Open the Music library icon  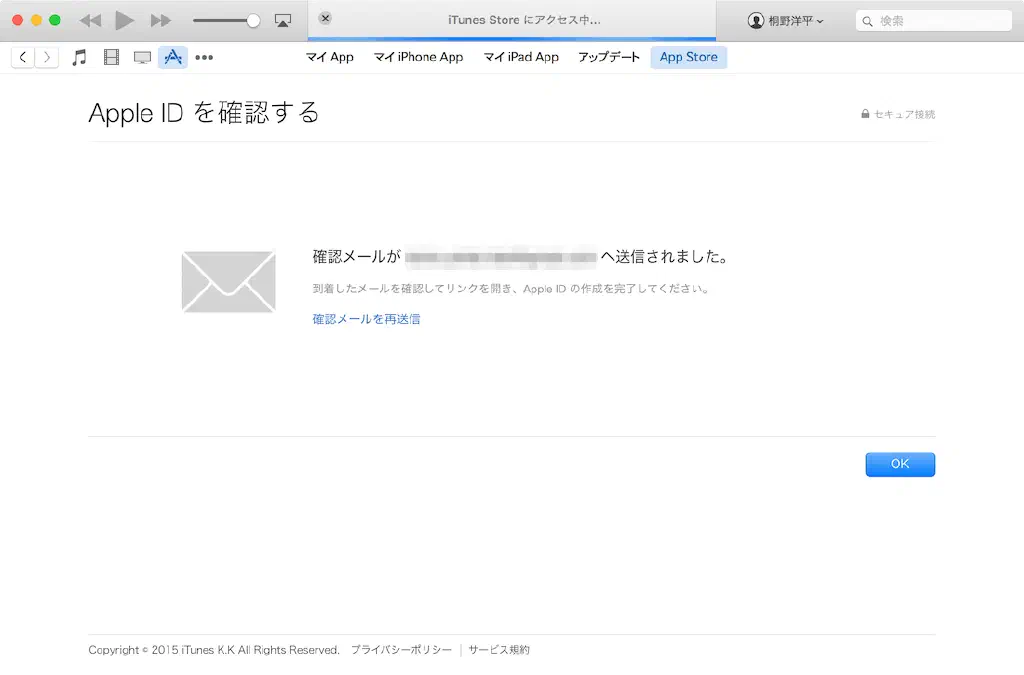tap(79, 57)
